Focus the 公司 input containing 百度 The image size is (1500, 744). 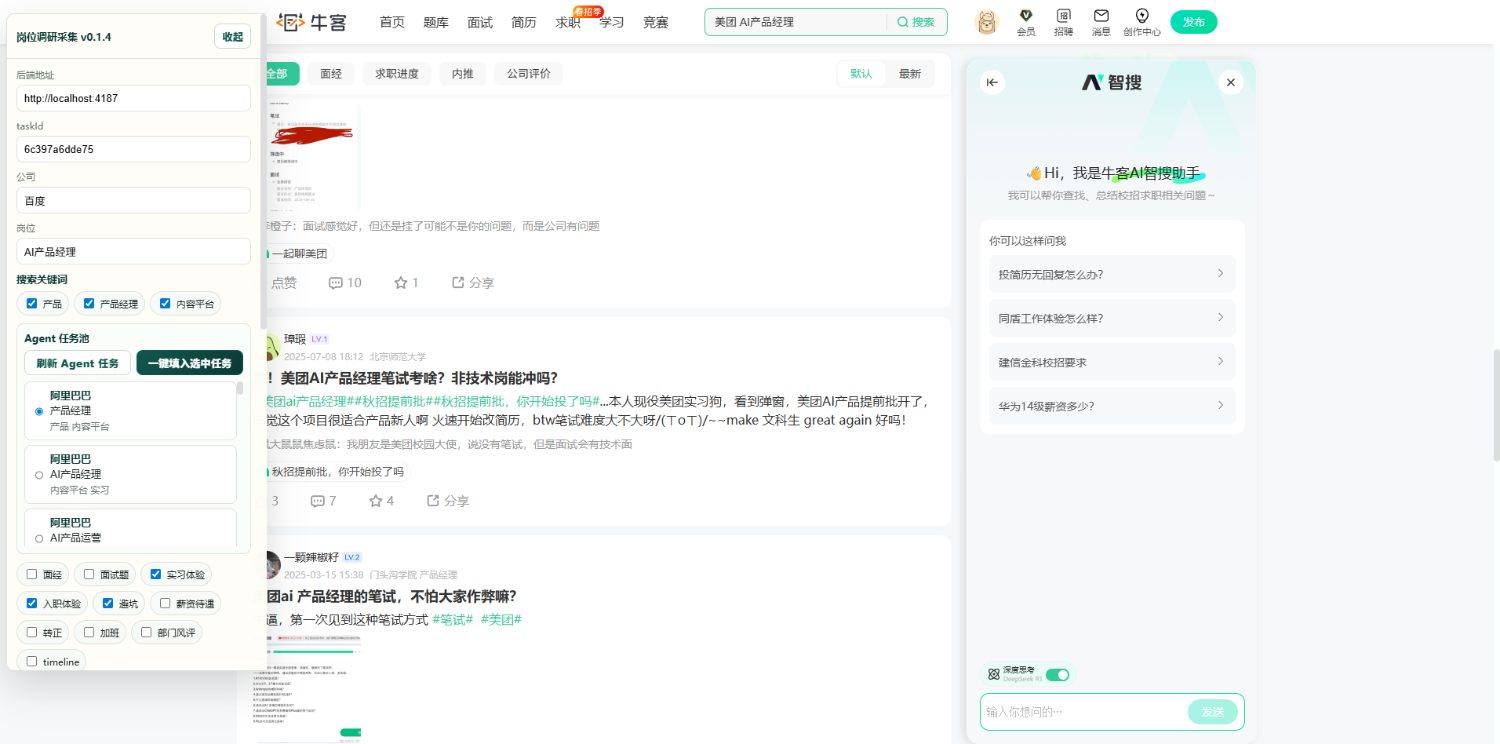pos(134,200)
